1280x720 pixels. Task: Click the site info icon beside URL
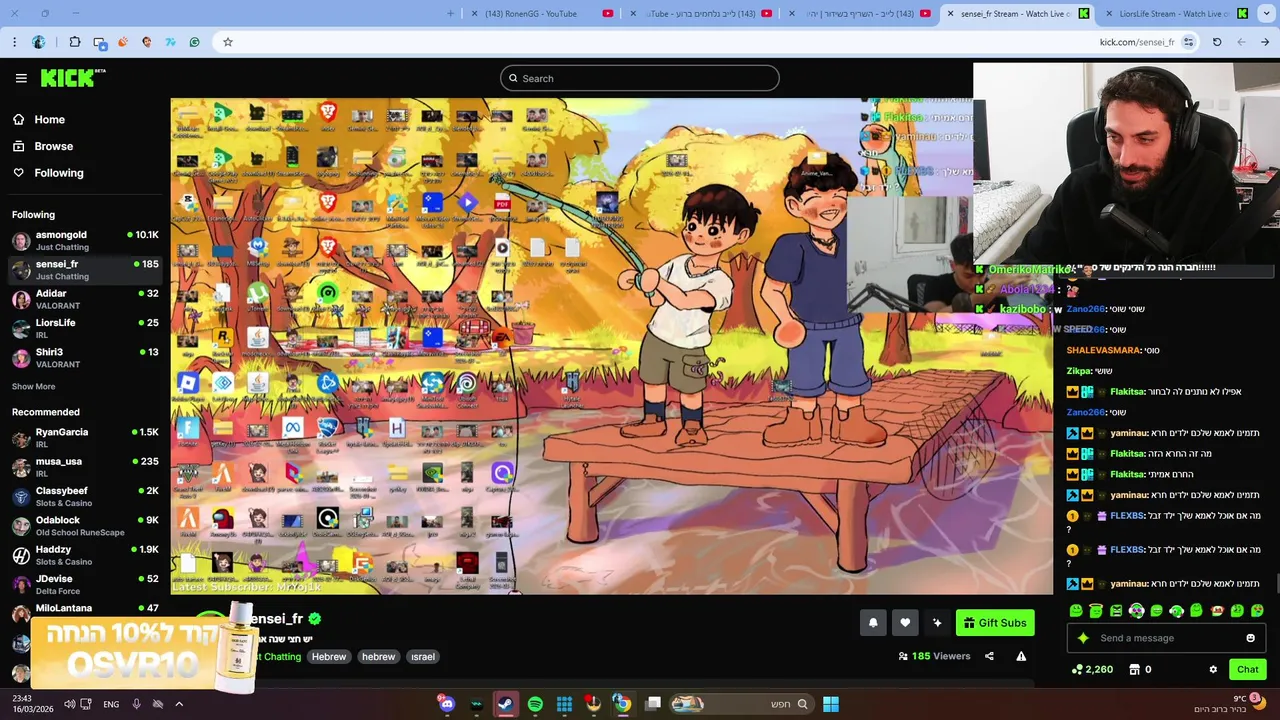1188,42
